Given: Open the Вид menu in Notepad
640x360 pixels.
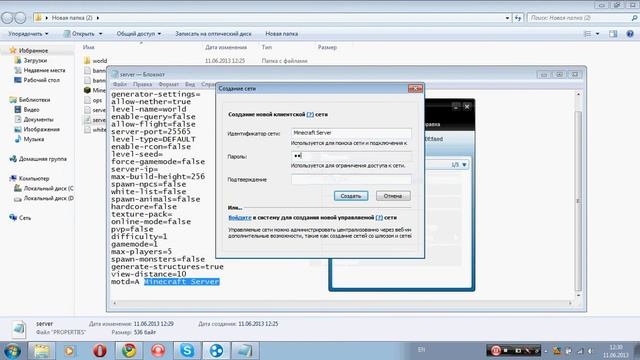Looking at the screenshot, I should 190,84.
